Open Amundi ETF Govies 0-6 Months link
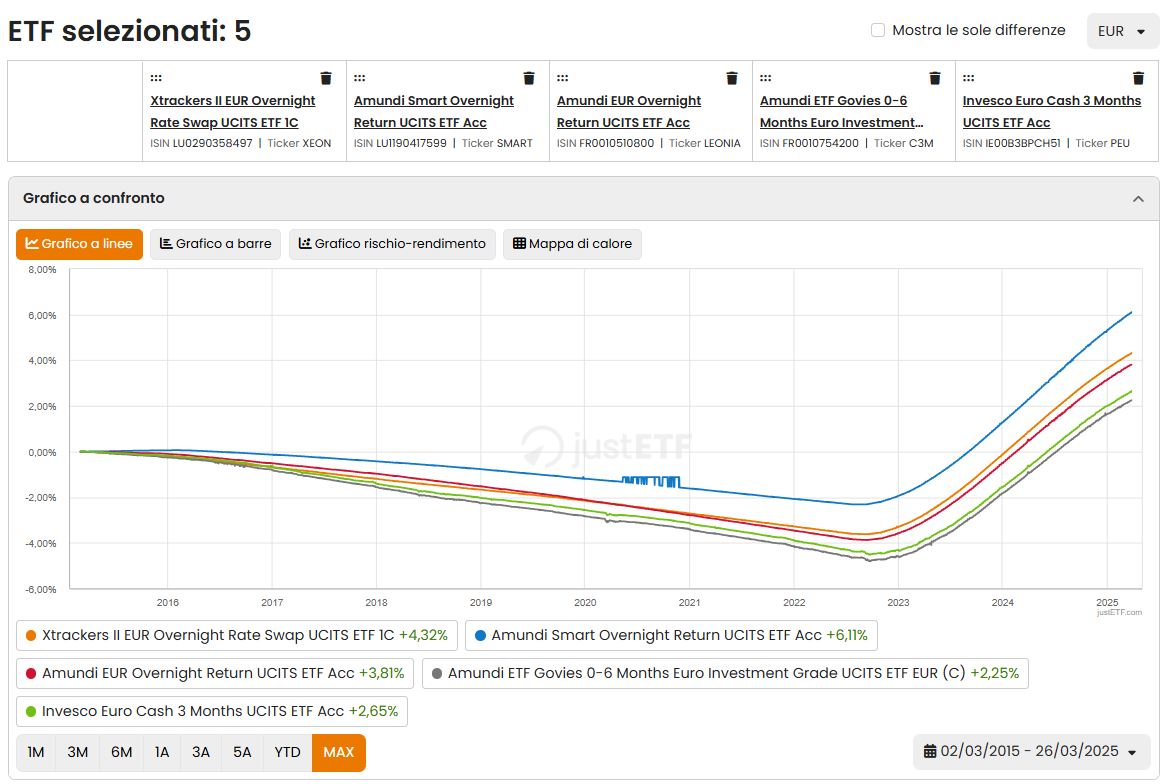Screen dimensions: 1167x784 (x=842, y=112)
